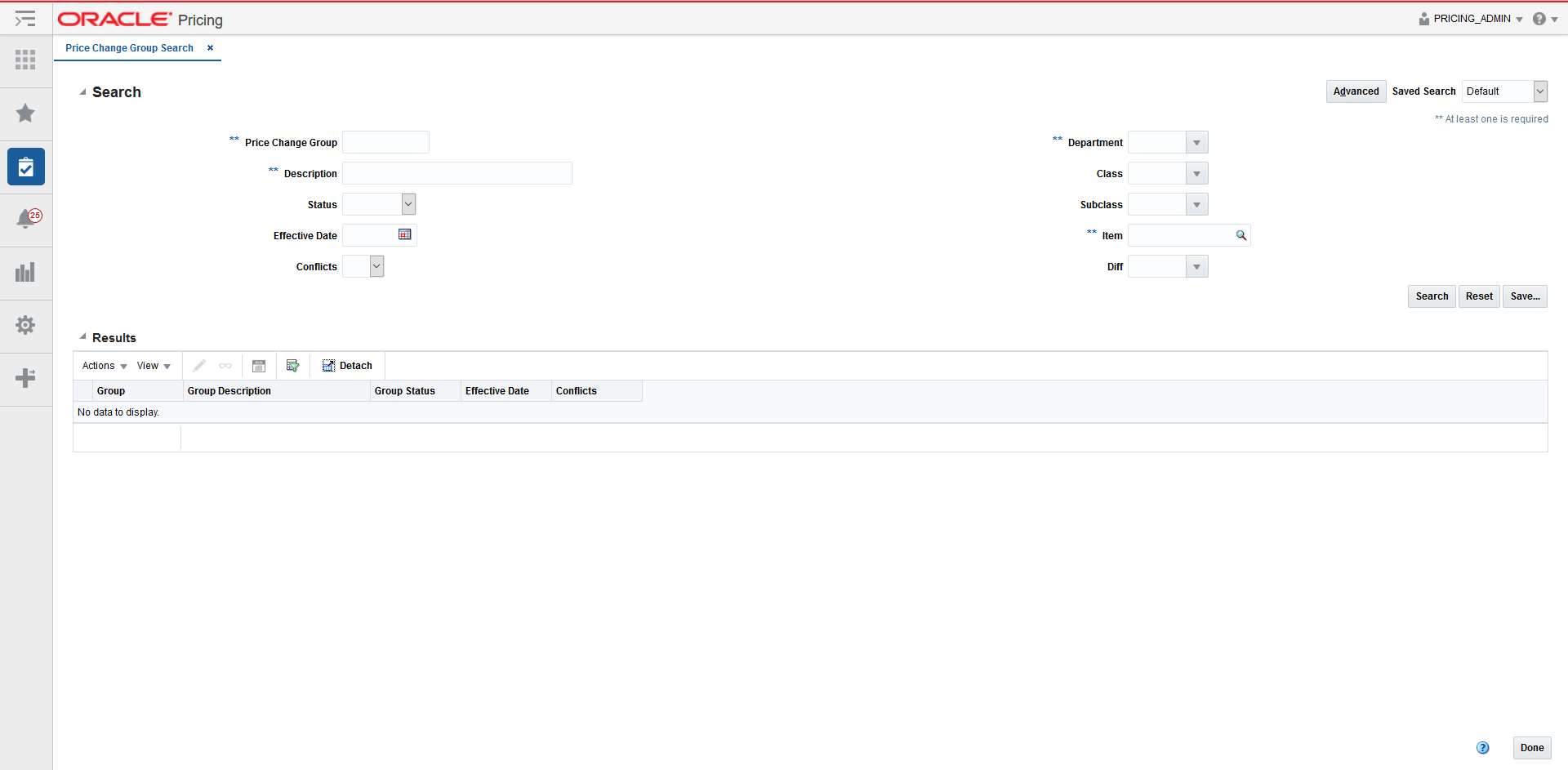Click the Detach button
Image resolution: width=1568 pixels, height=770 pixels.
[346, 365]
